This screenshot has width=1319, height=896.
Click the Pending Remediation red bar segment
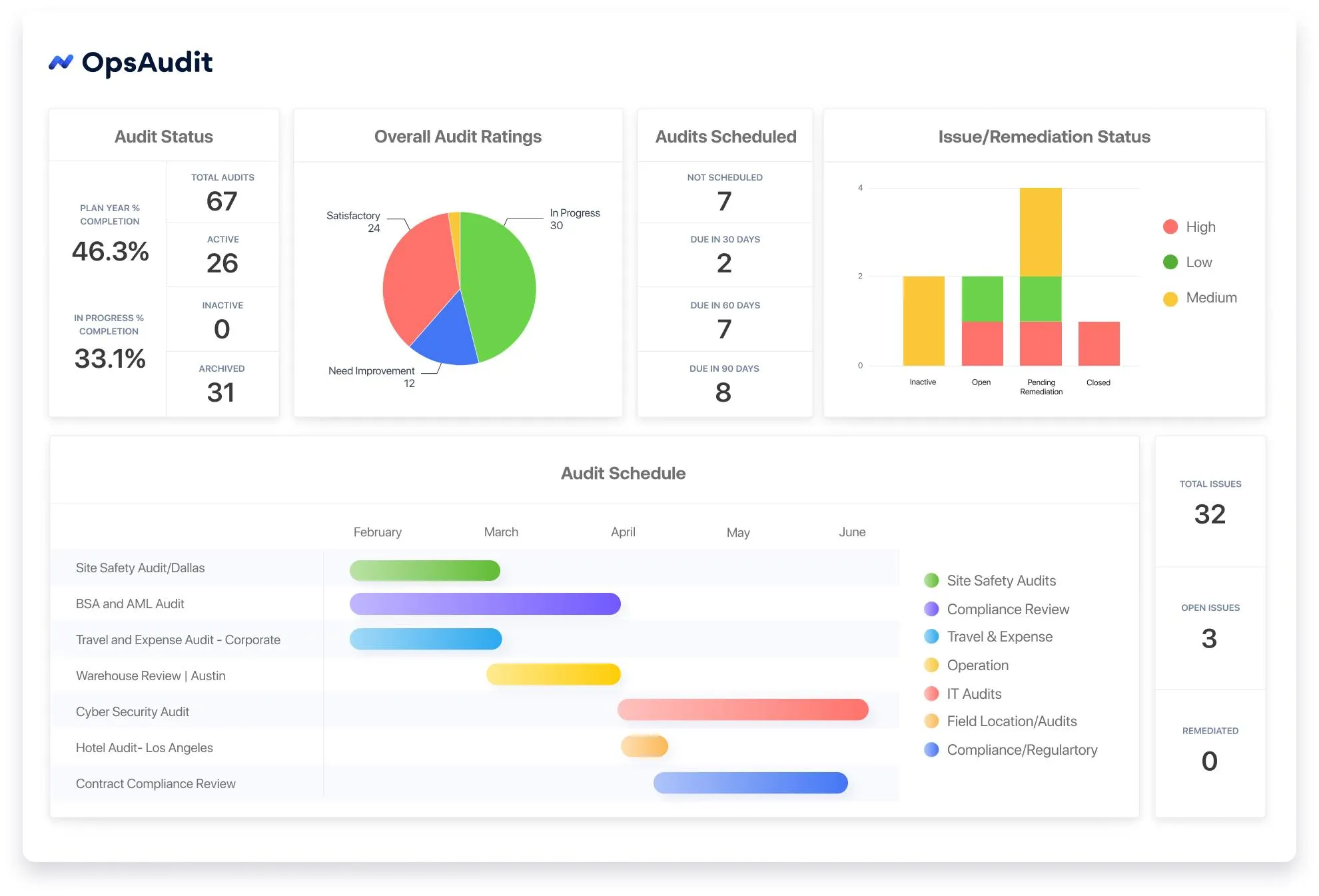click(x=1041, y=344)
